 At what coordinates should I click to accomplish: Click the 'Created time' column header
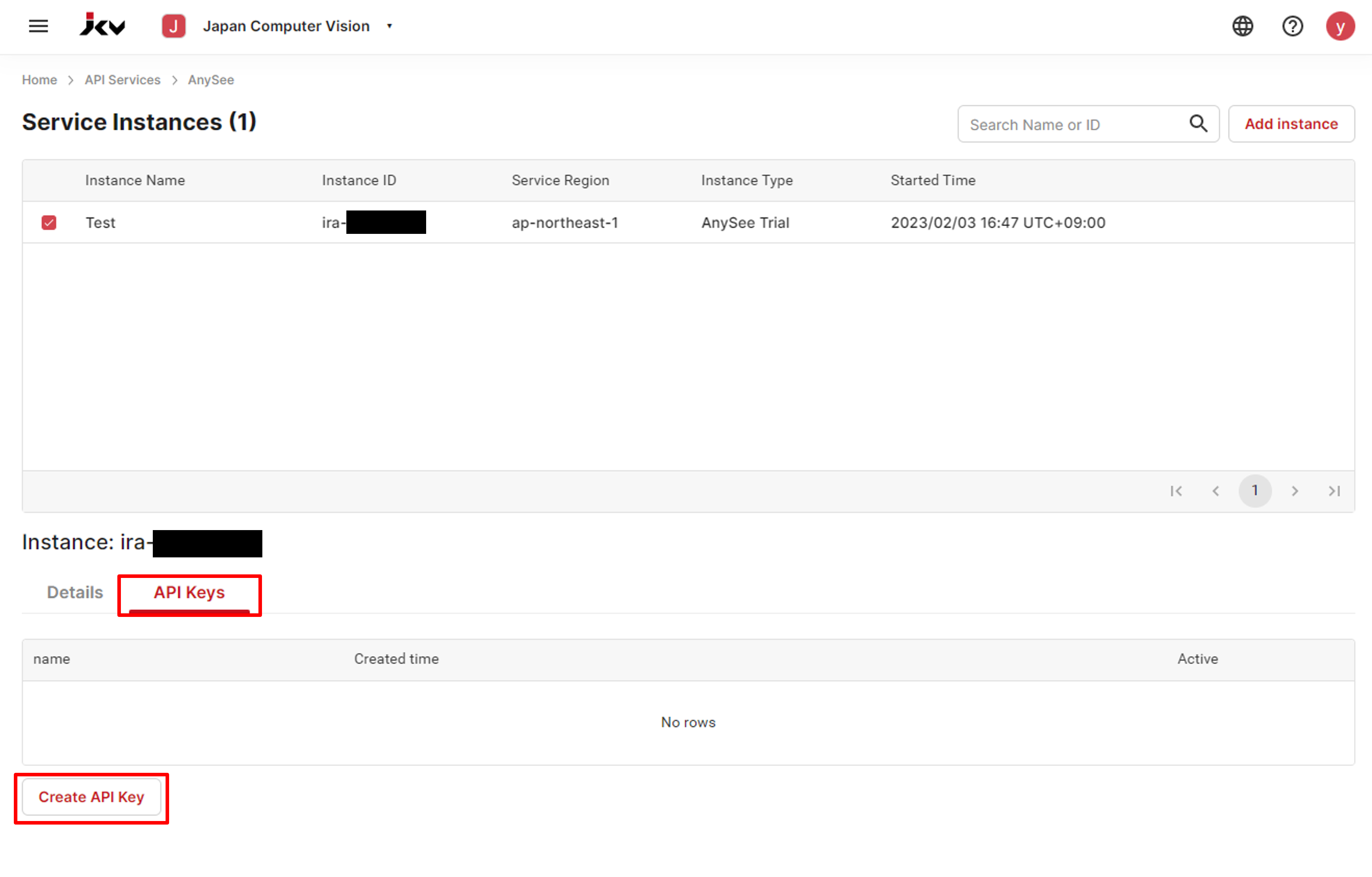tap(397, 659)
